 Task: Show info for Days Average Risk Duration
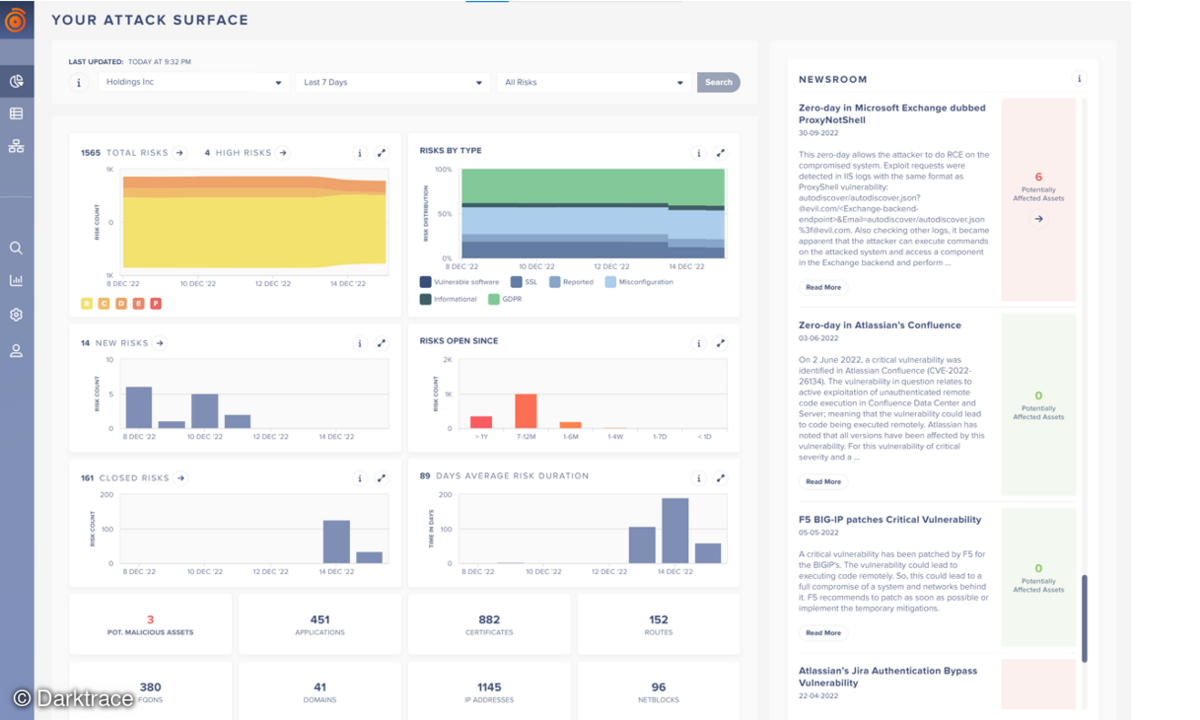point(699,478)
